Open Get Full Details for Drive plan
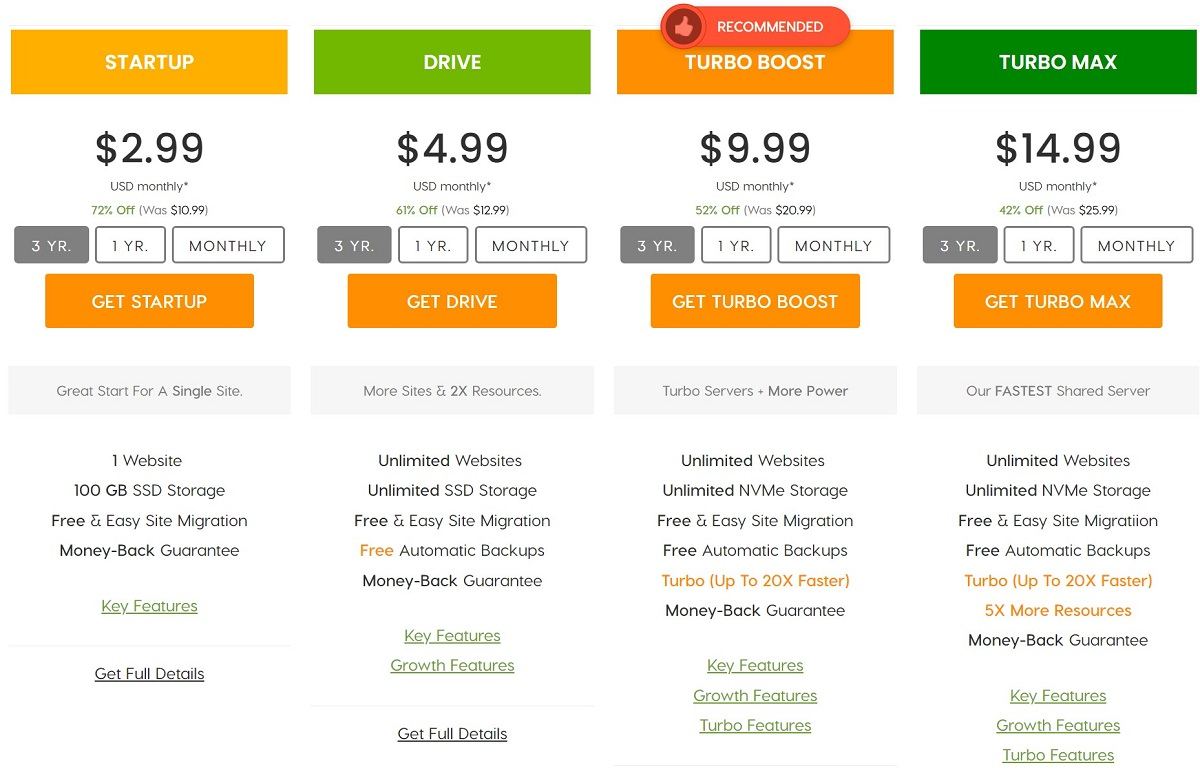The image size is (1200, 776). [x=452, y=734]
